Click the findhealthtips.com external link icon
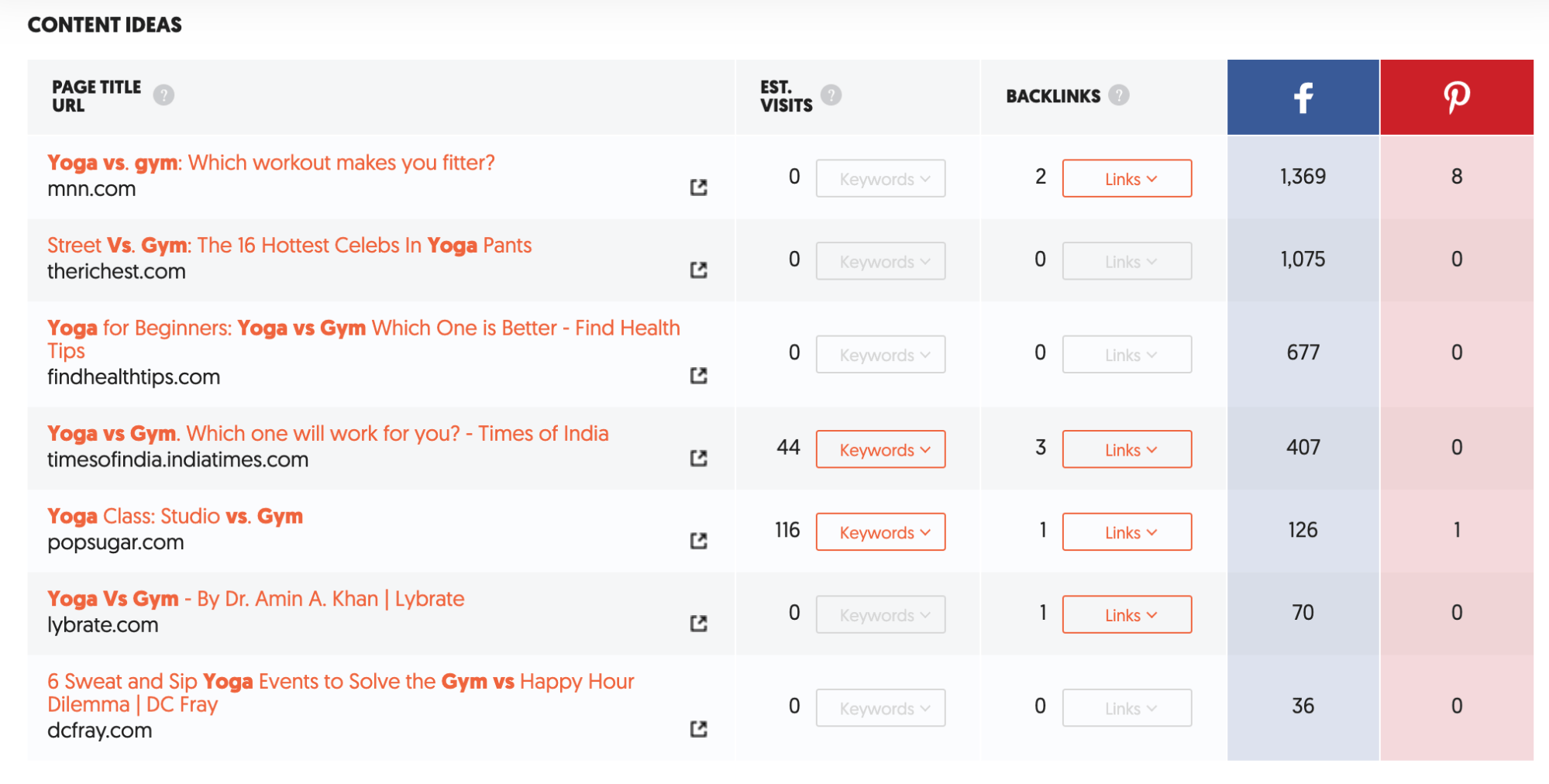The height and width of the screenshot is (784, 1549). pos(698,376)
